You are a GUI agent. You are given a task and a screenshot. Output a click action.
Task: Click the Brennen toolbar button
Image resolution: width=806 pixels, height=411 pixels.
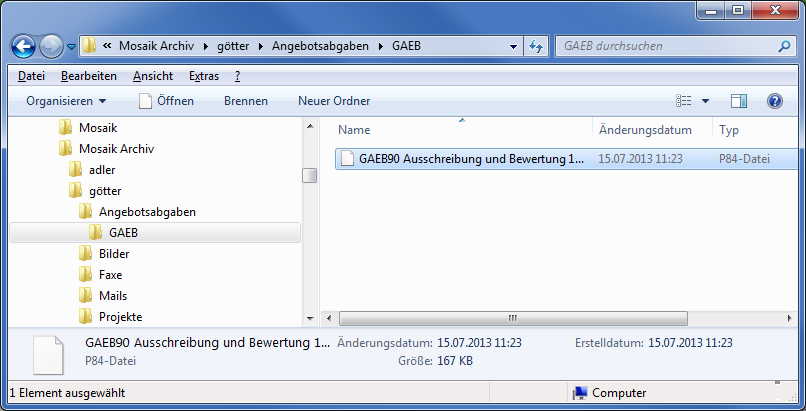click(x=246, y=101)
